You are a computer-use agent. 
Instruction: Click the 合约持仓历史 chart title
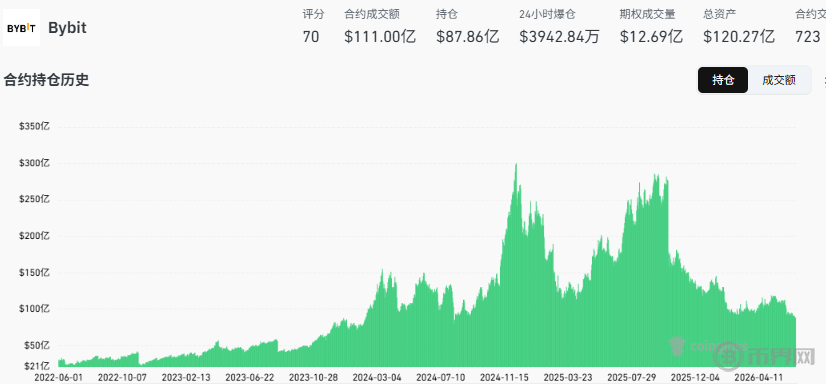coord(46,80)
